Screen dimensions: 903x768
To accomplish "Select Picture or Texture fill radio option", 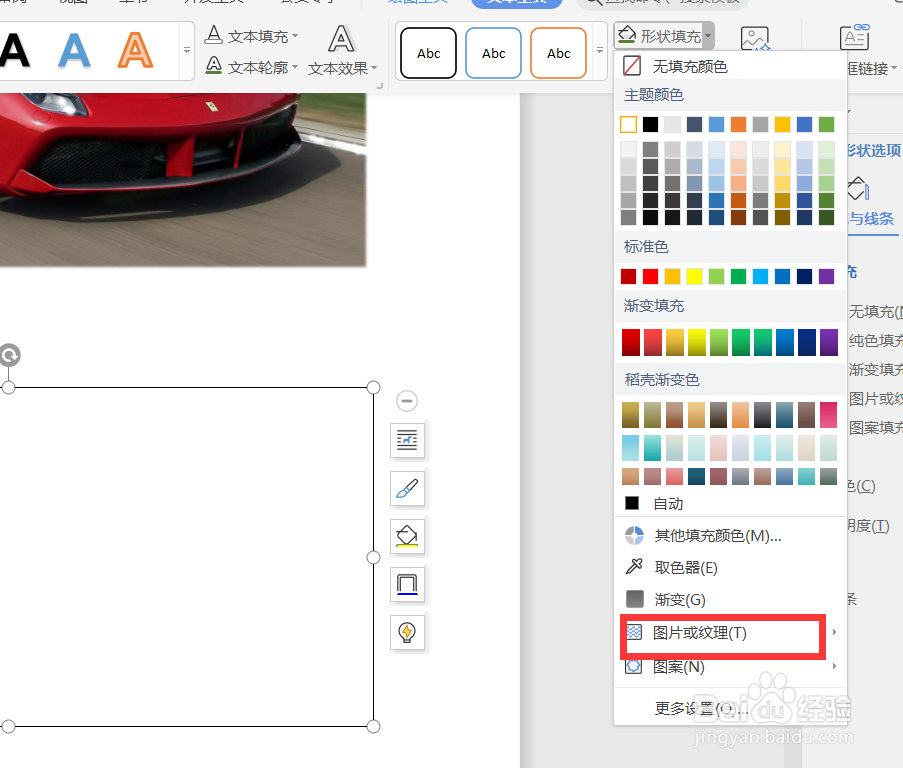I will 875,398.
